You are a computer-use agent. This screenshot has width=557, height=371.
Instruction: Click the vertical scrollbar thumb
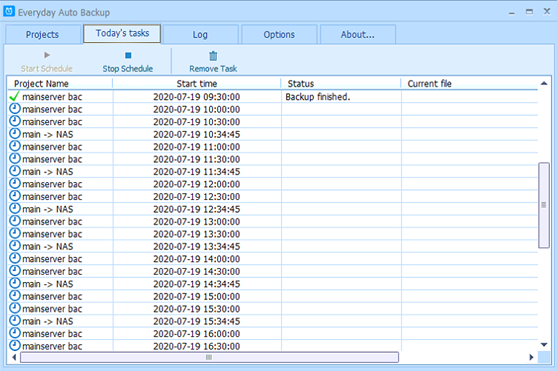point(544,205)
